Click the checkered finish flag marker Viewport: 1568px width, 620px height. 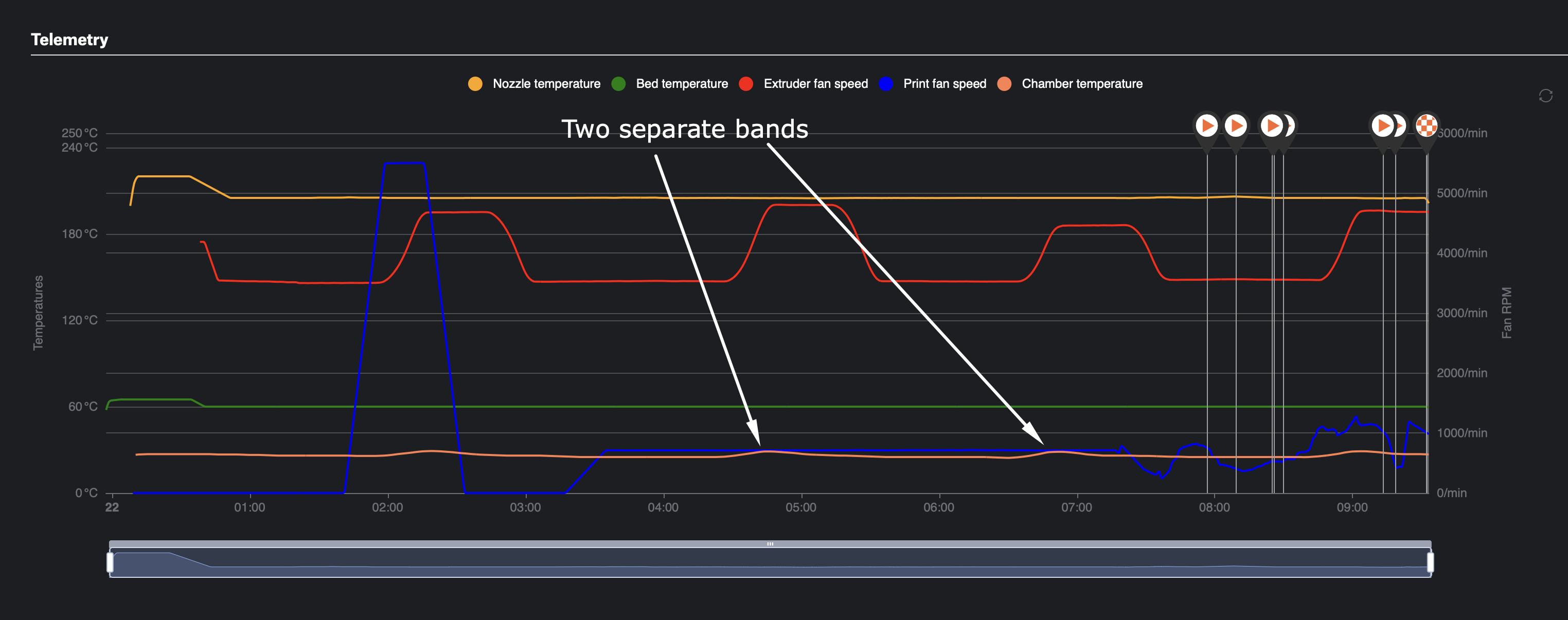[1426, 126]
